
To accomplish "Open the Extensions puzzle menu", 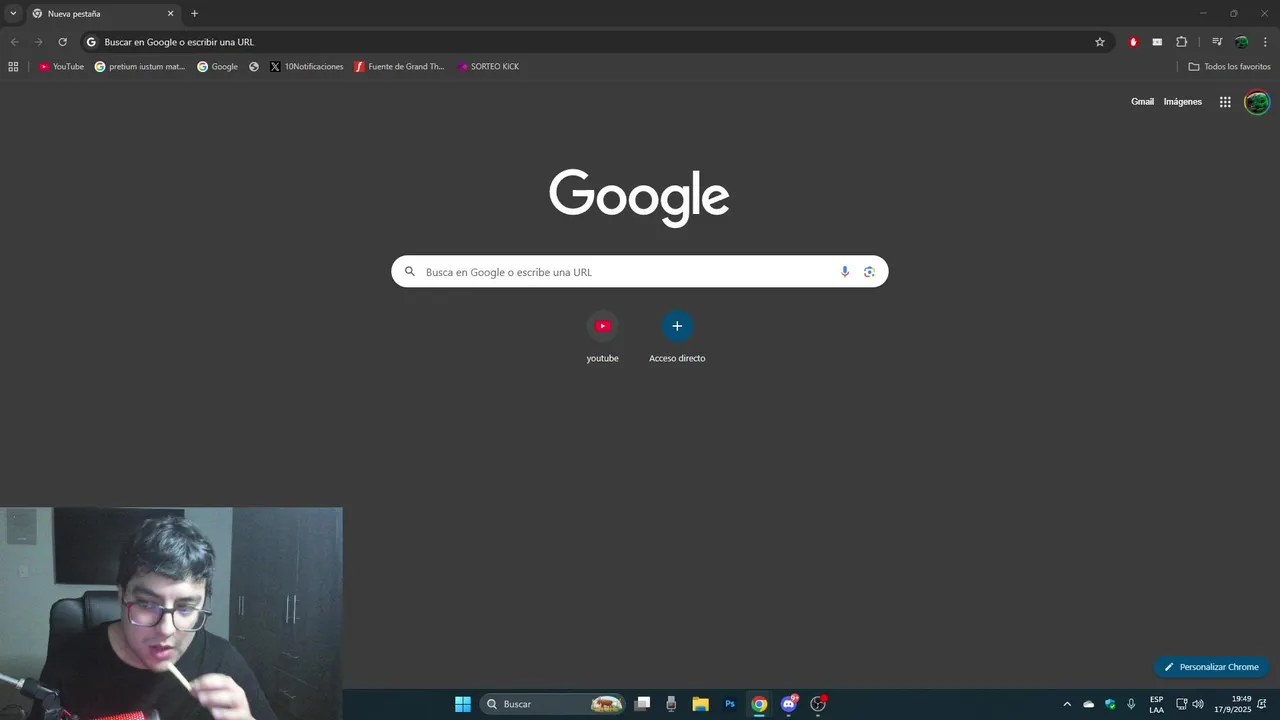I will (1181, 42).
